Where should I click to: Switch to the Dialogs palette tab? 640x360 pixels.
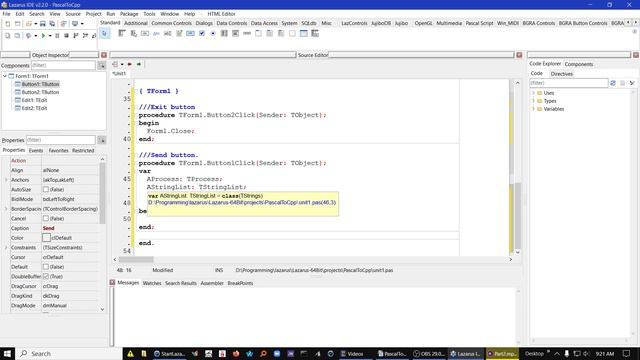pos(204,23)
